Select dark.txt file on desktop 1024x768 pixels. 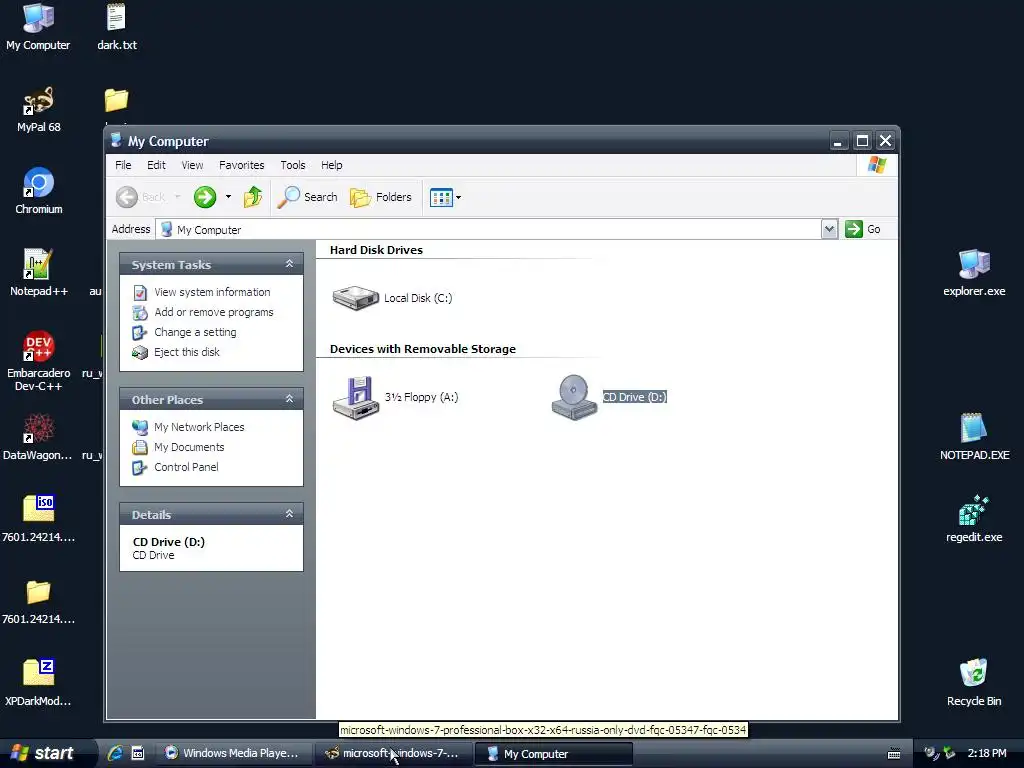tap(116, 27)
